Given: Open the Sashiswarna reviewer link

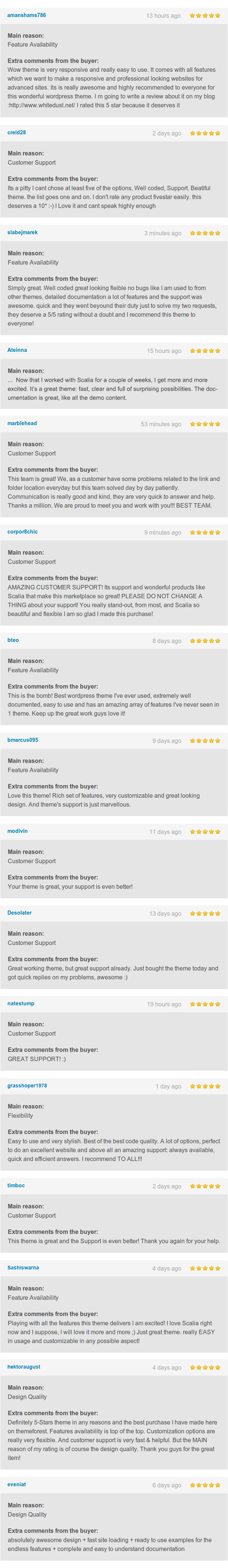Looking at the screenshot, I should 23,1268.
